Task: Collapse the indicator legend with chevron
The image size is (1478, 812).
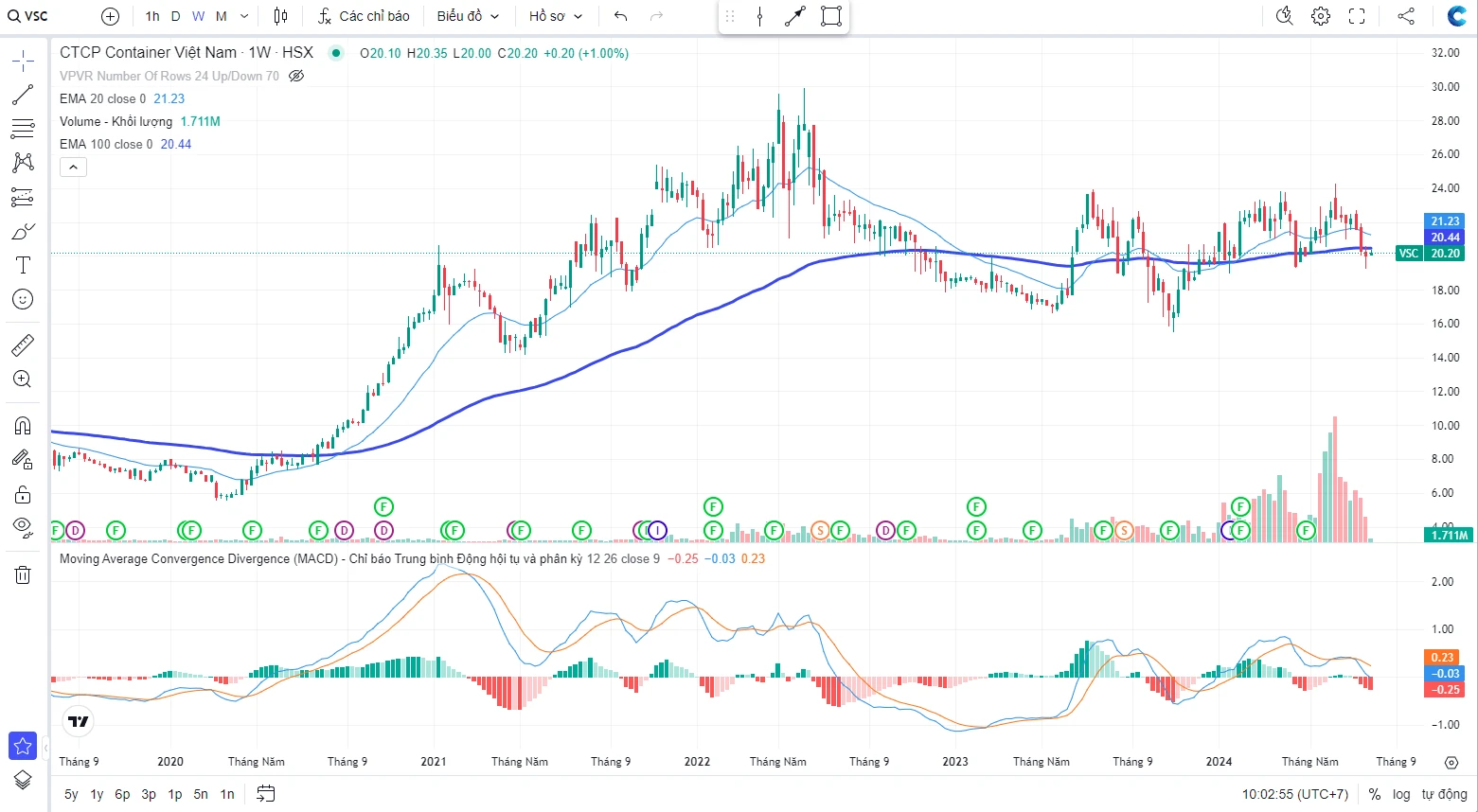Action: click(x=73, y=168)
